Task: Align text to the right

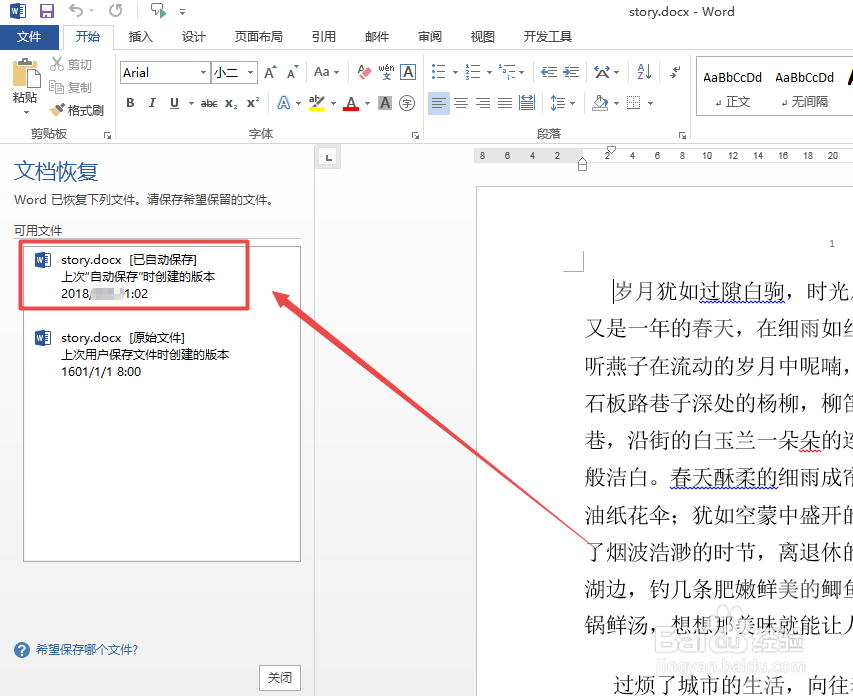Action: [483, 103]
